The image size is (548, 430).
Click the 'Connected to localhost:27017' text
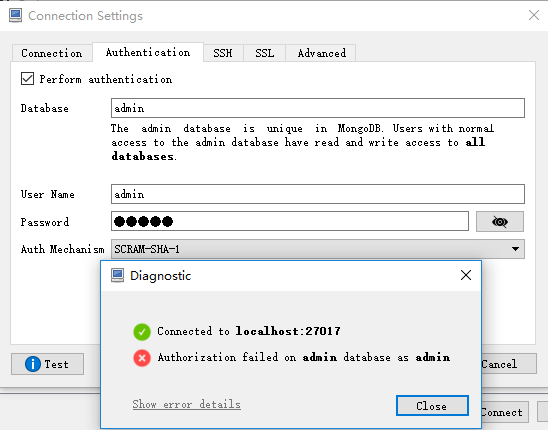tap(249, 331)
